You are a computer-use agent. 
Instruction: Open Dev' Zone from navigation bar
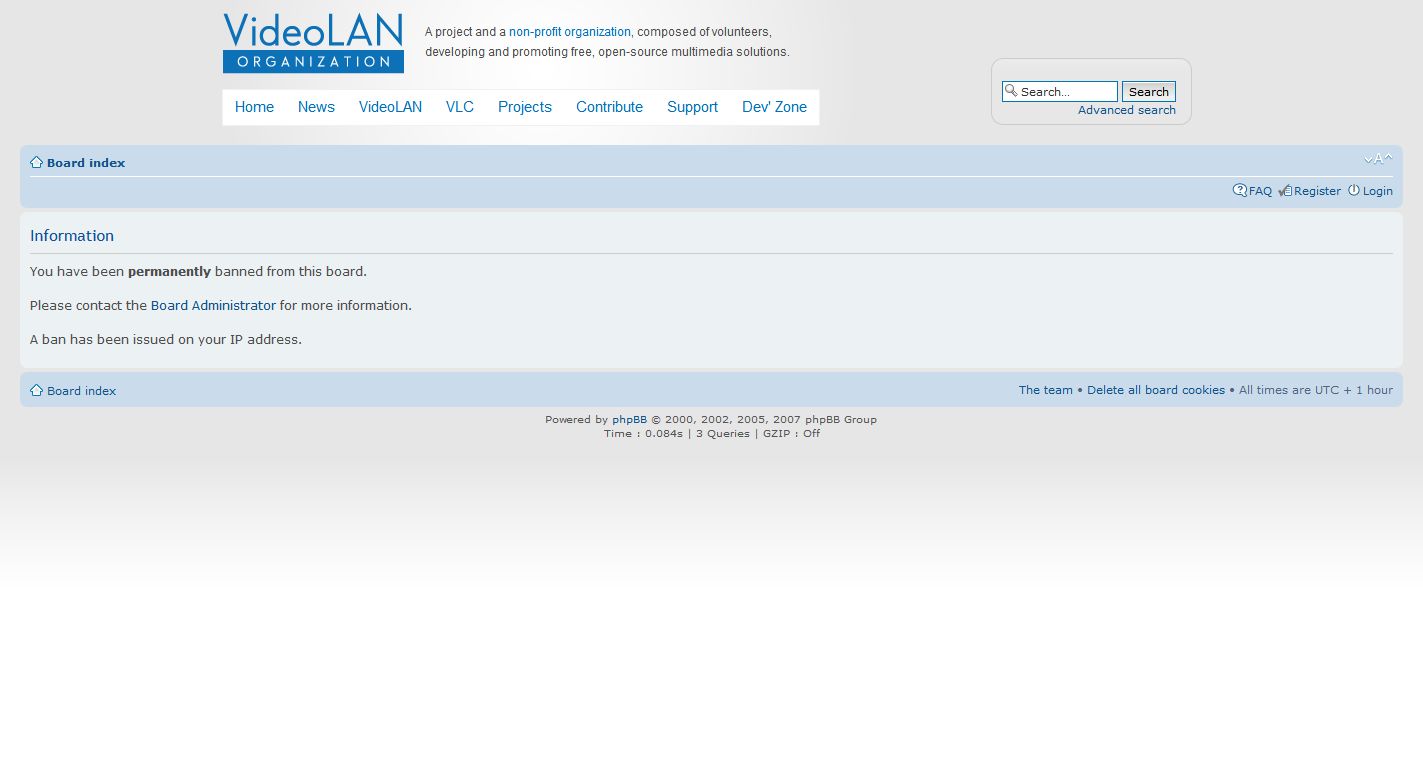[x=774, y=107]
